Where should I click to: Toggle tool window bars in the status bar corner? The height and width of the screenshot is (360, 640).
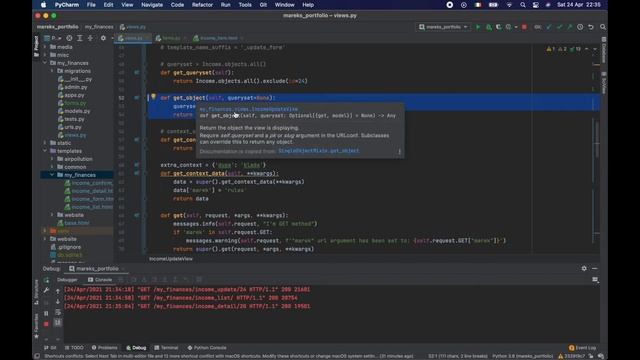[37, 356]
